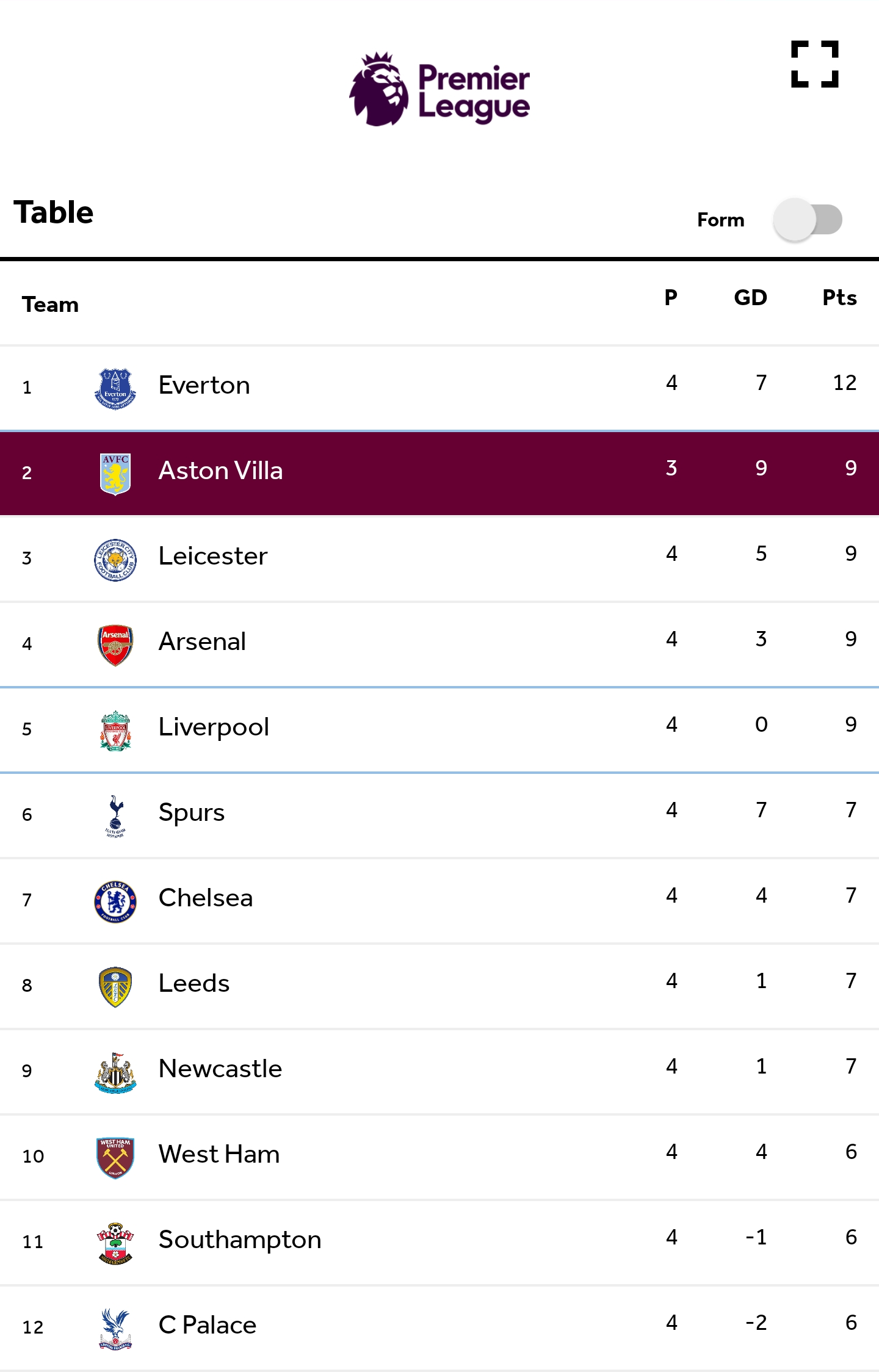Click the Liverpool club crest

tap(115, 731)
